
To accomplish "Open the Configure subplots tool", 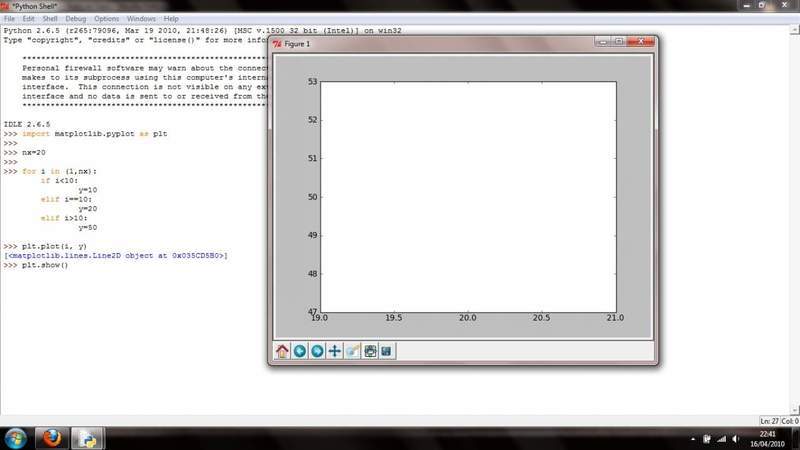I will click(x=370, y=351).
